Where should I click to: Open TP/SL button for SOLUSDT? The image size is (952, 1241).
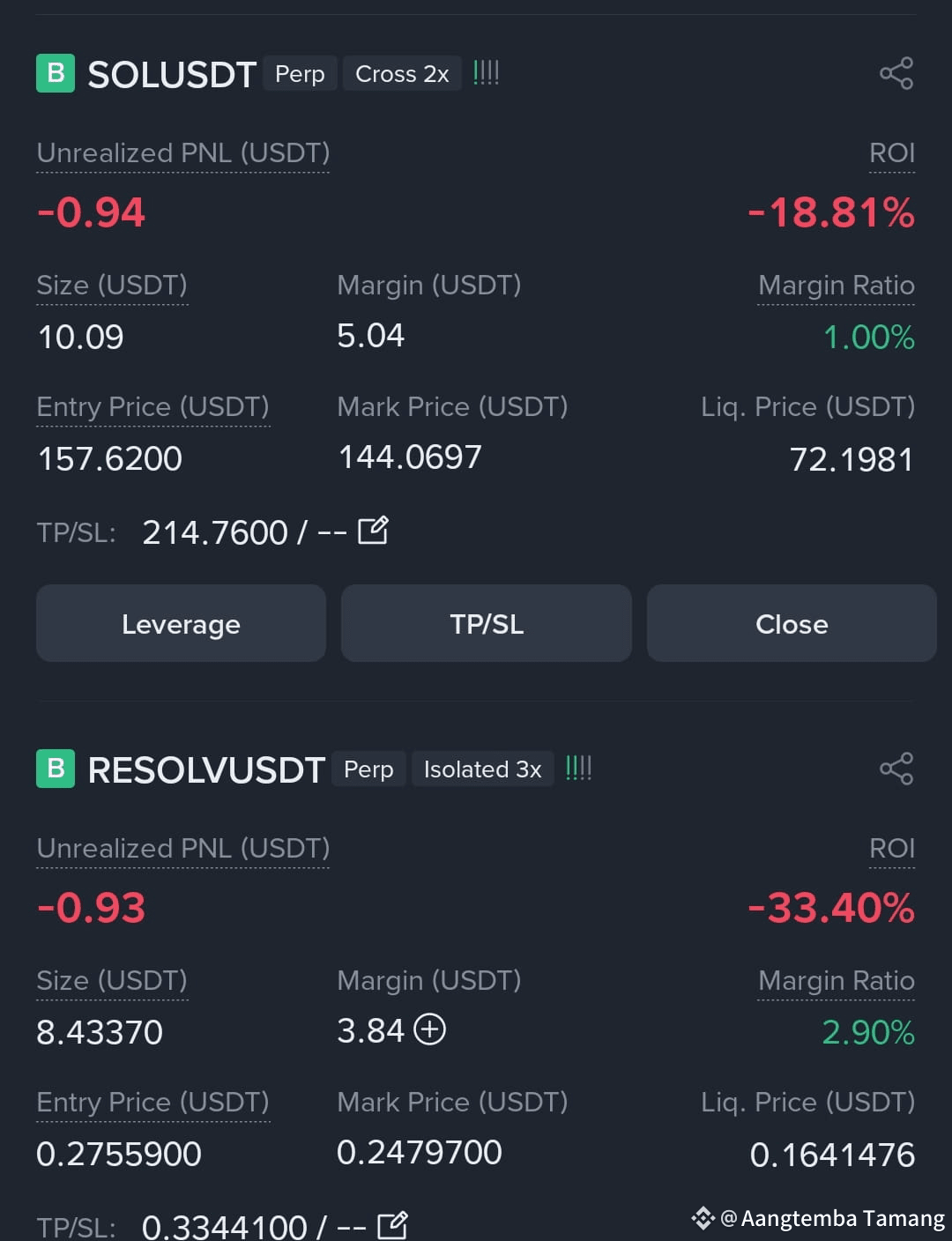pos(487,623)
